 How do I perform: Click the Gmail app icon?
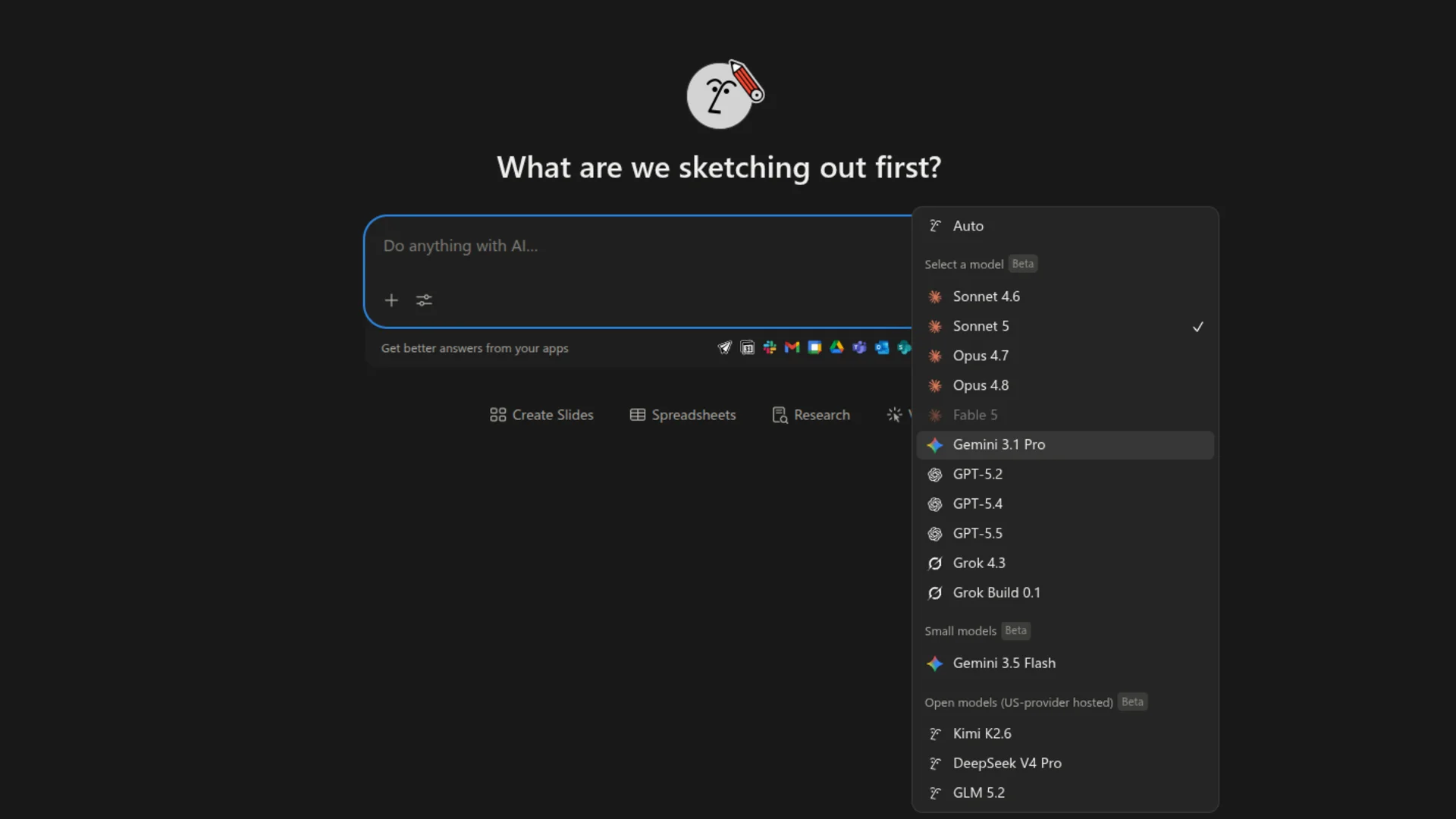pos(792,347)
